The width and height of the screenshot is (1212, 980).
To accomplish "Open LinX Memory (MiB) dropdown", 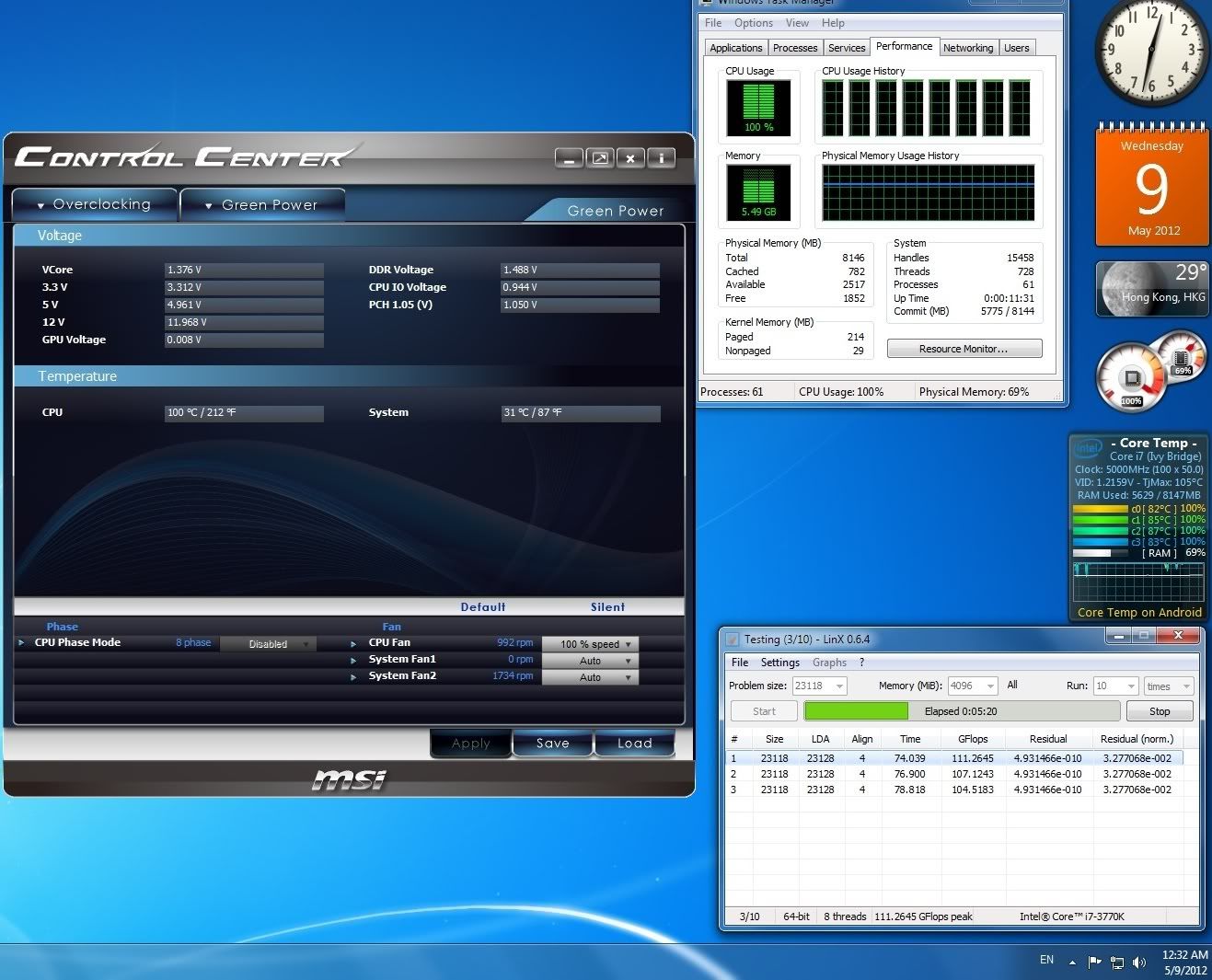I will [x=973, y=686].
